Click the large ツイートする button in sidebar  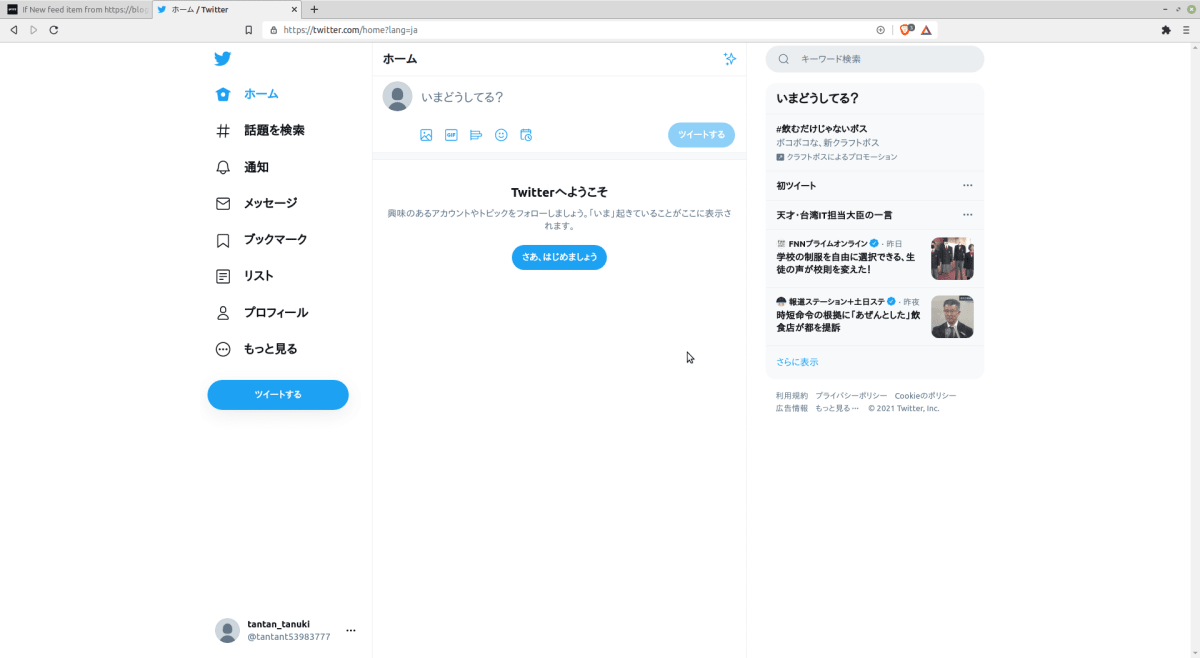coord(278,395)
